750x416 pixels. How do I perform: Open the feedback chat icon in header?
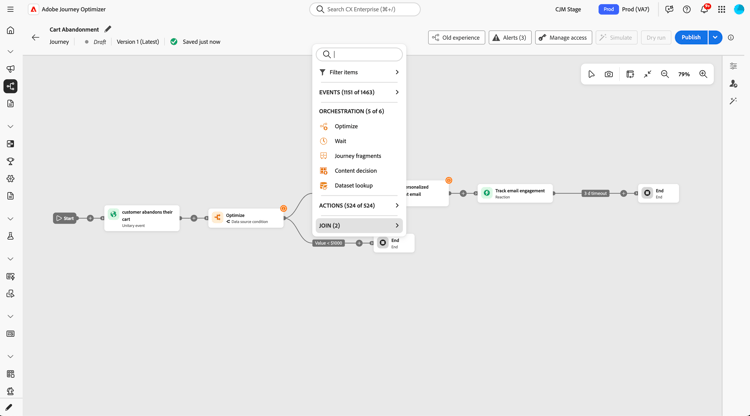pos(669,9)
